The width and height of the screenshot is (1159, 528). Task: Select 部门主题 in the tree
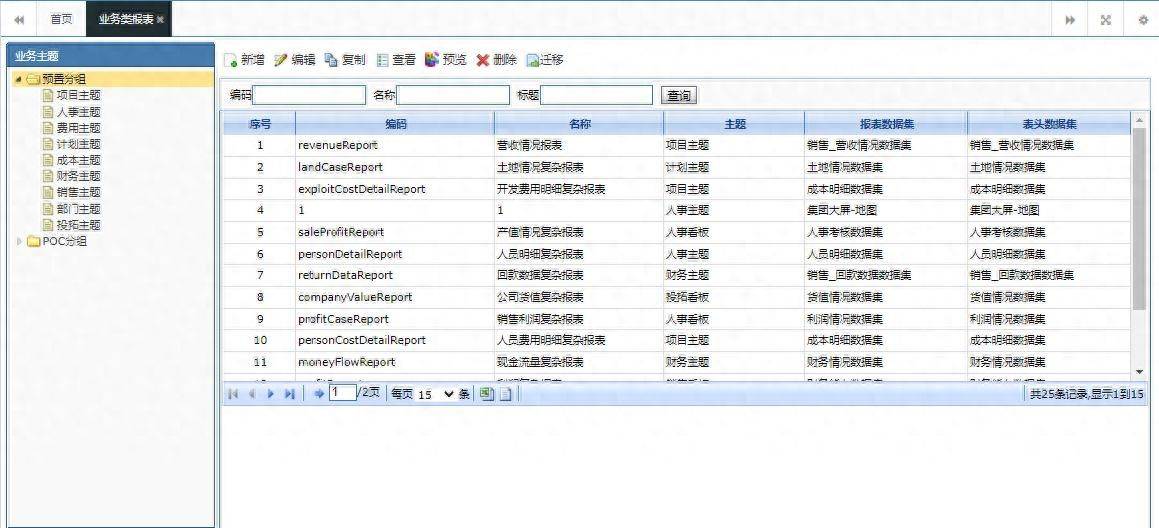tap(78, 209)
